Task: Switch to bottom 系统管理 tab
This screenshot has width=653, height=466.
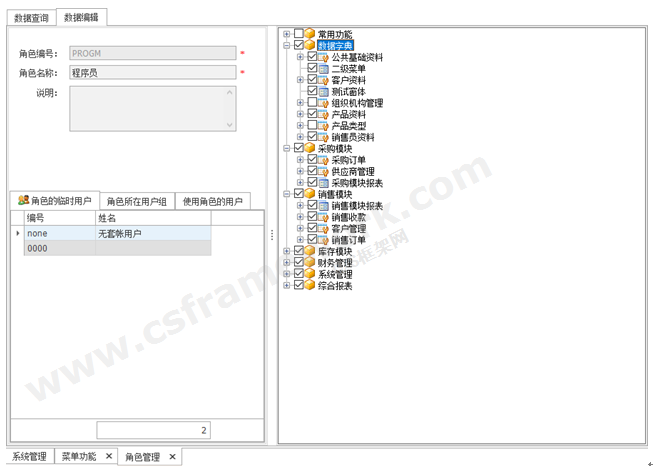Action: (29, 456)
